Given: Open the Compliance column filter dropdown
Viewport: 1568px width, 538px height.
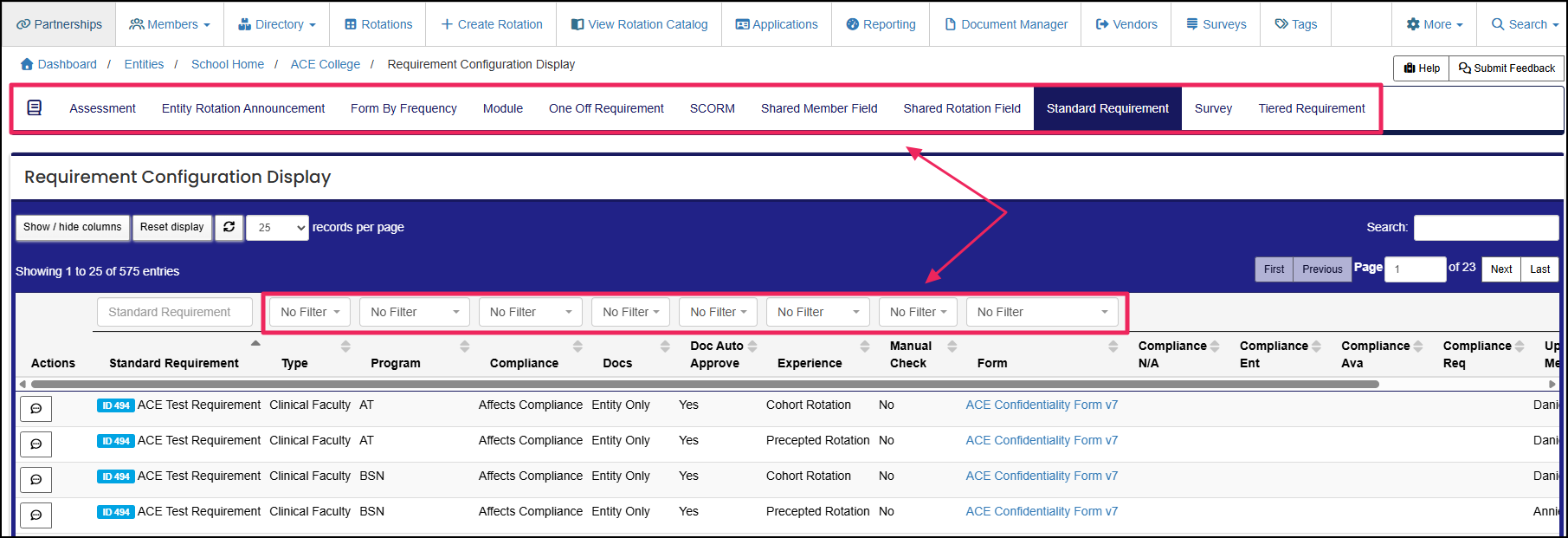Looking at the screenshot, I should [531, 312].
